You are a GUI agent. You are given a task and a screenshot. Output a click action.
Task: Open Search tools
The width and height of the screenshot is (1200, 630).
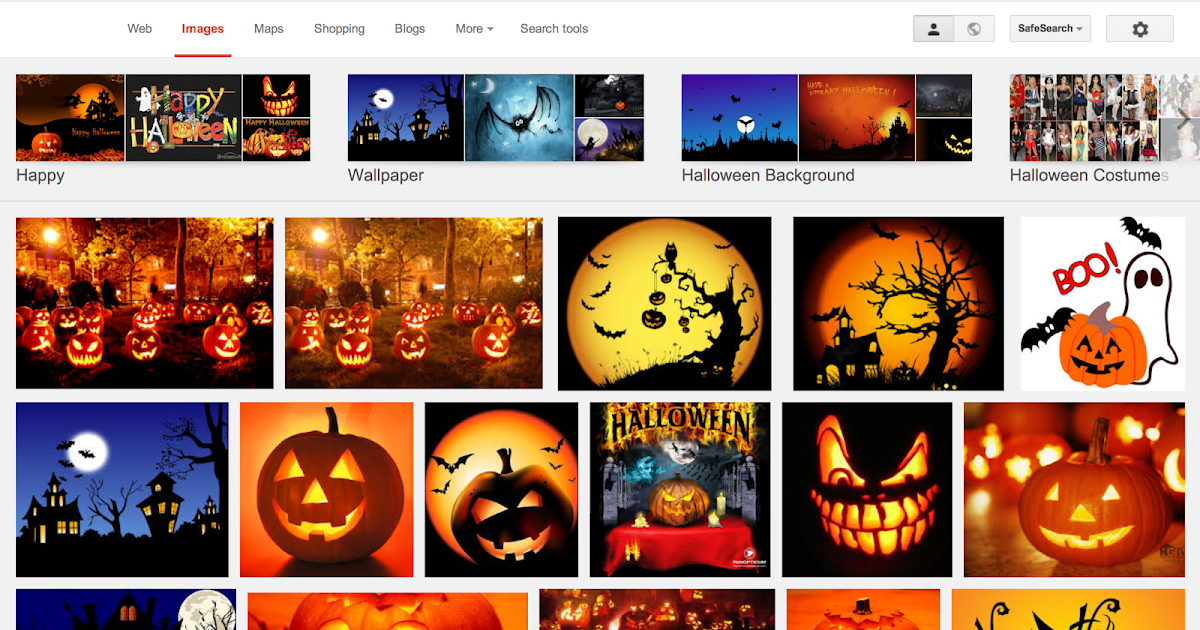(x=554, y=28)
